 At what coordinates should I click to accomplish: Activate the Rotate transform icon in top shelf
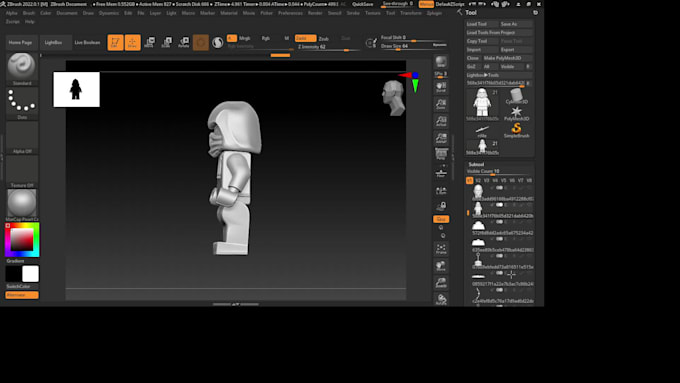tap(183, 43)
